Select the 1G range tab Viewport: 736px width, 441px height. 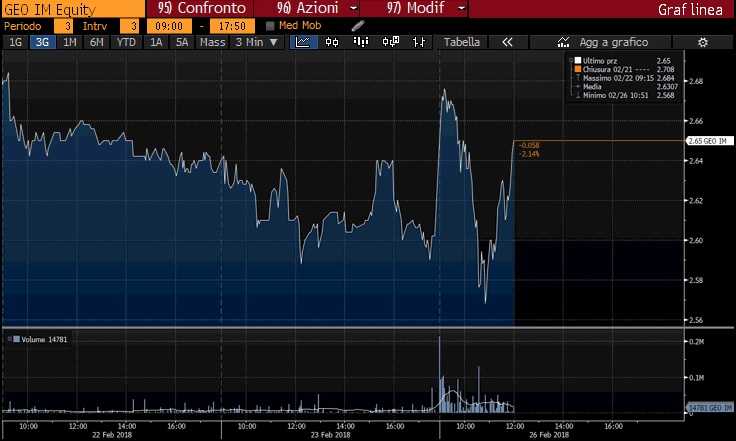pyautogui.click(x=15, y=42)
